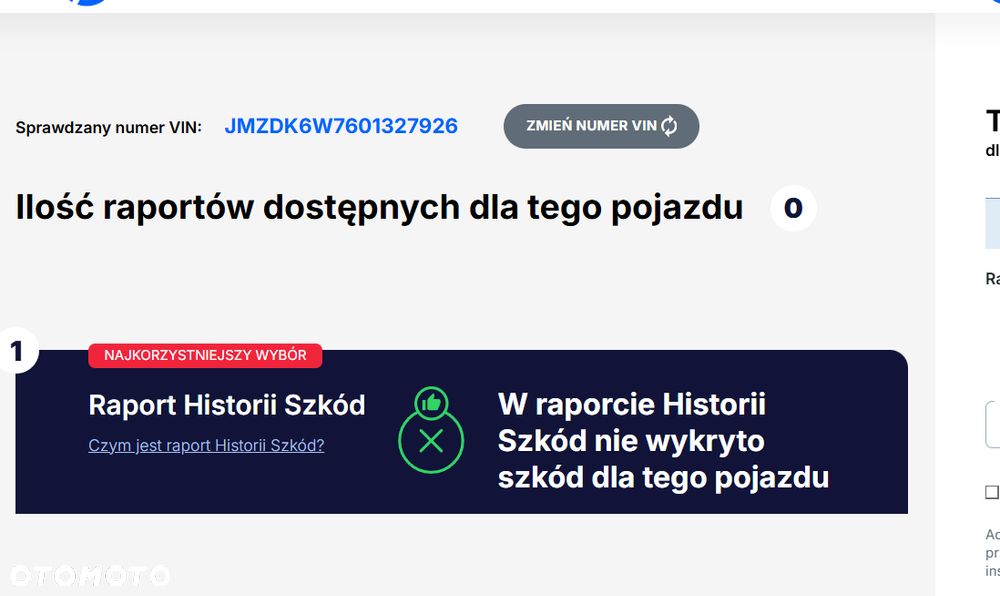The height and width of the screenshot is (596, 1000).
Task: Click the Raport Historii Szkód title
Action: (x=227, y=405)
